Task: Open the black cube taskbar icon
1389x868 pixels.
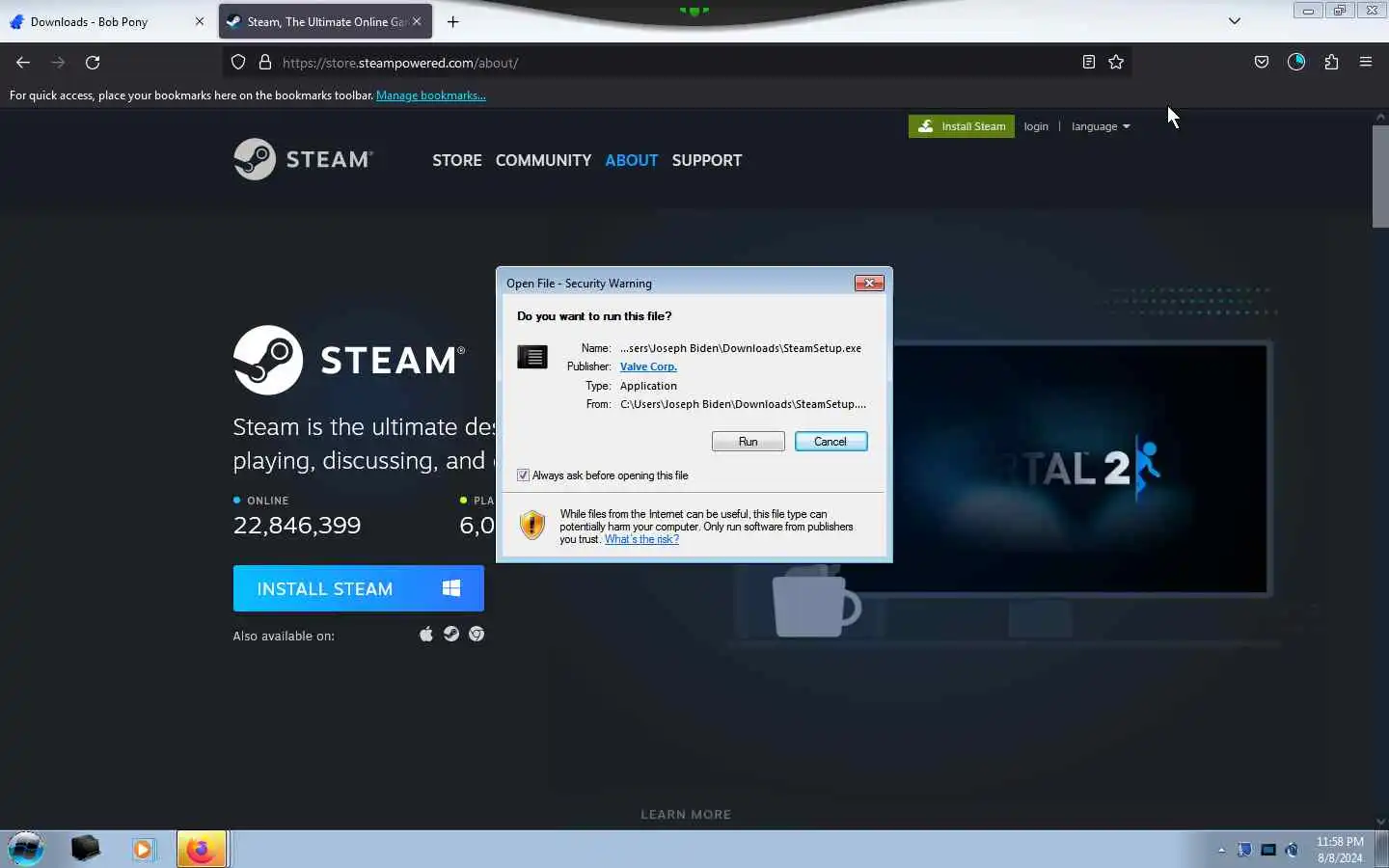Action: pyautogui.click(x=85, y=849)
